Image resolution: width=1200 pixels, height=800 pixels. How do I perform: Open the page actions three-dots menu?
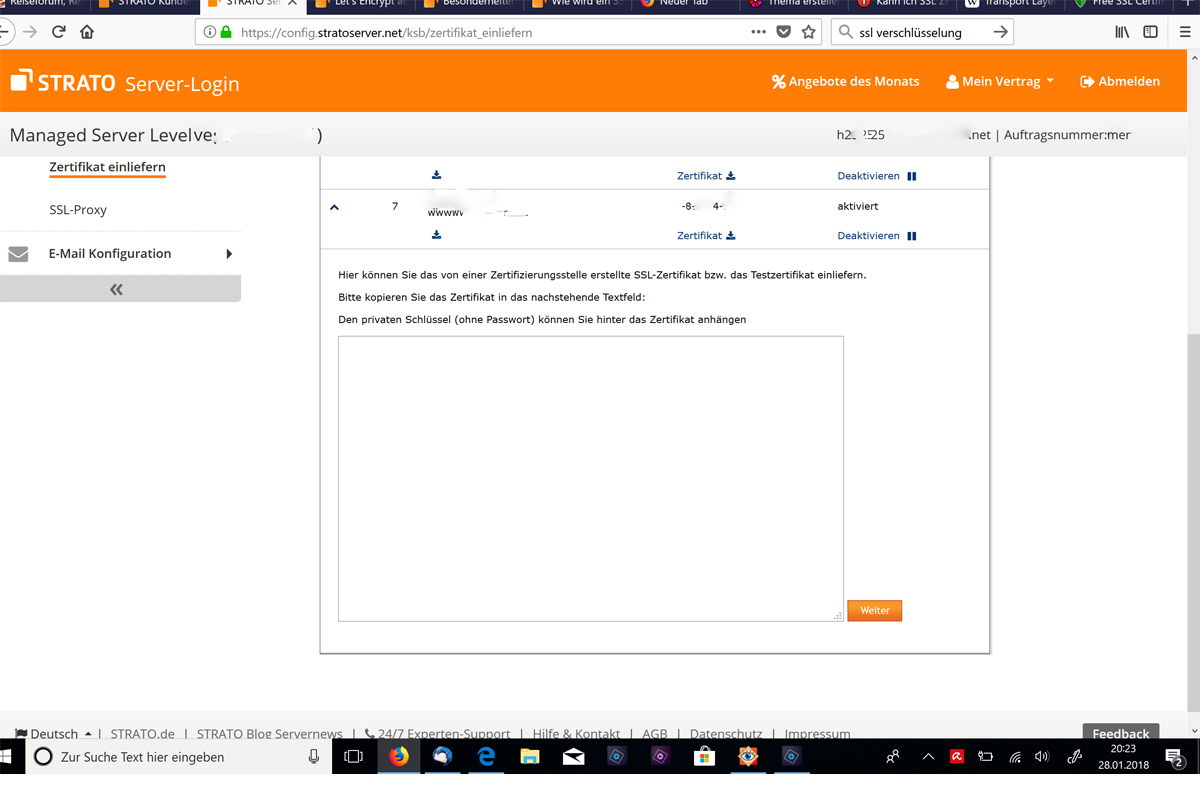[x=759, y=32]
